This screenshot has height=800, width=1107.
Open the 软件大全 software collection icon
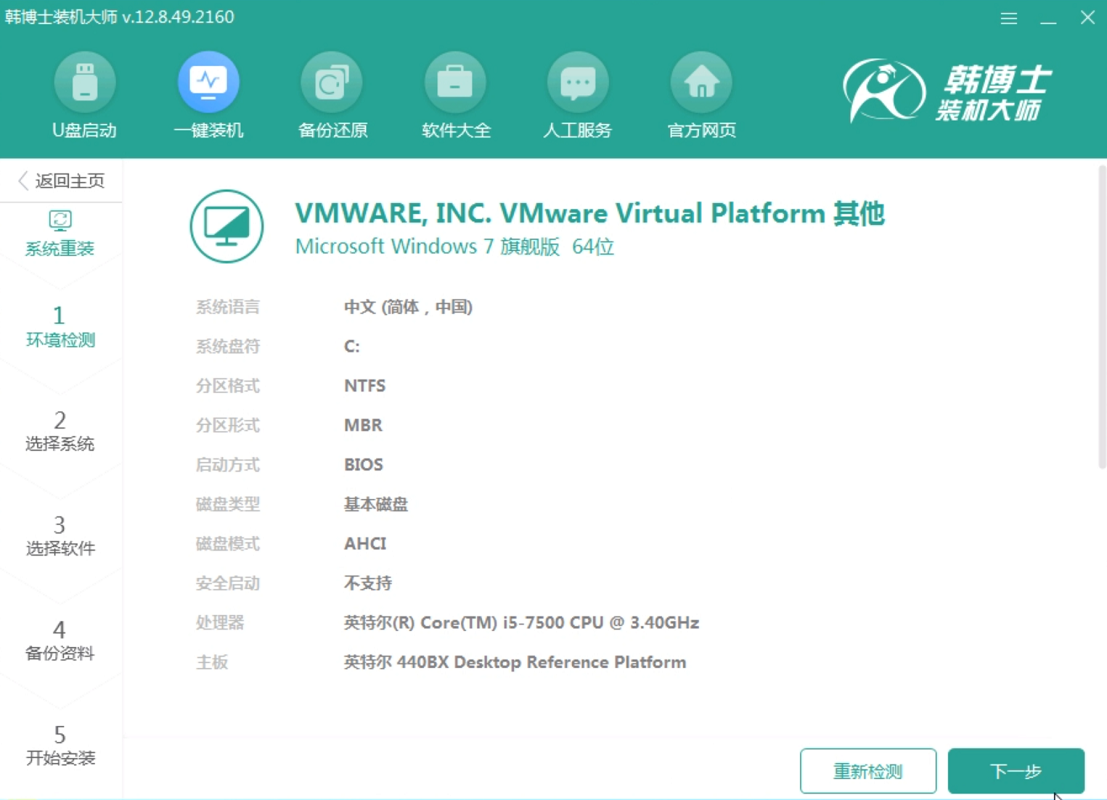pyautogui.click(x=455, y=82)
